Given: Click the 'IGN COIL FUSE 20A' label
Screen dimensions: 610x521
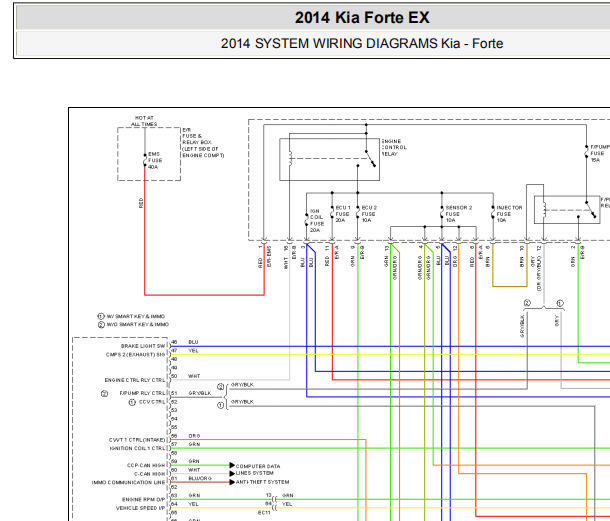Looking at the screenshot, I should [x=317, y=221].
